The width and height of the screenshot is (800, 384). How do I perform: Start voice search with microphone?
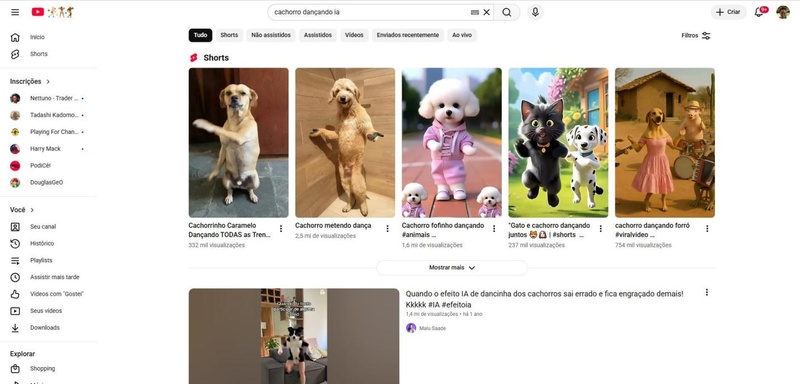point(535,12)
